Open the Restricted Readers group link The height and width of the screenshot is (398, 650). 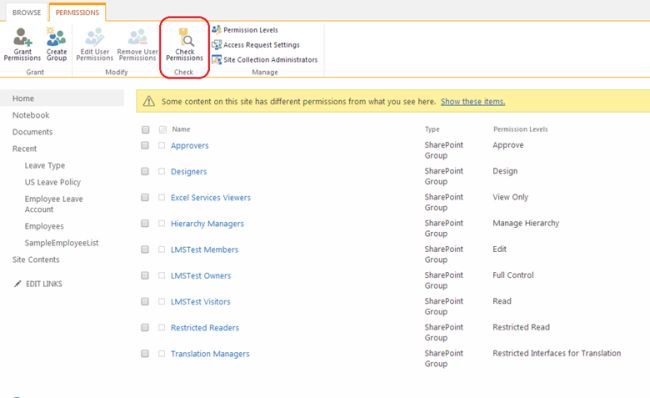point(205,328)
